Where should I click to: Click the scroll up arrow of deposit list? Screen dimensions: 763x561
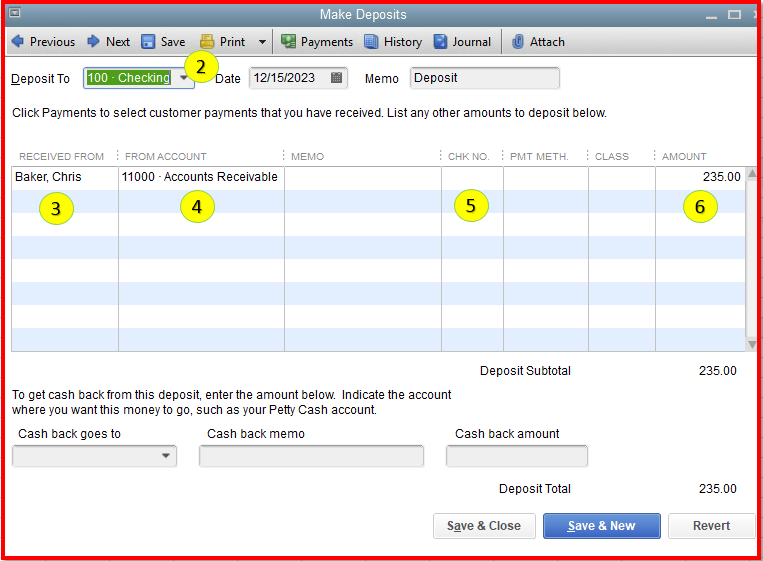(752, 173)
